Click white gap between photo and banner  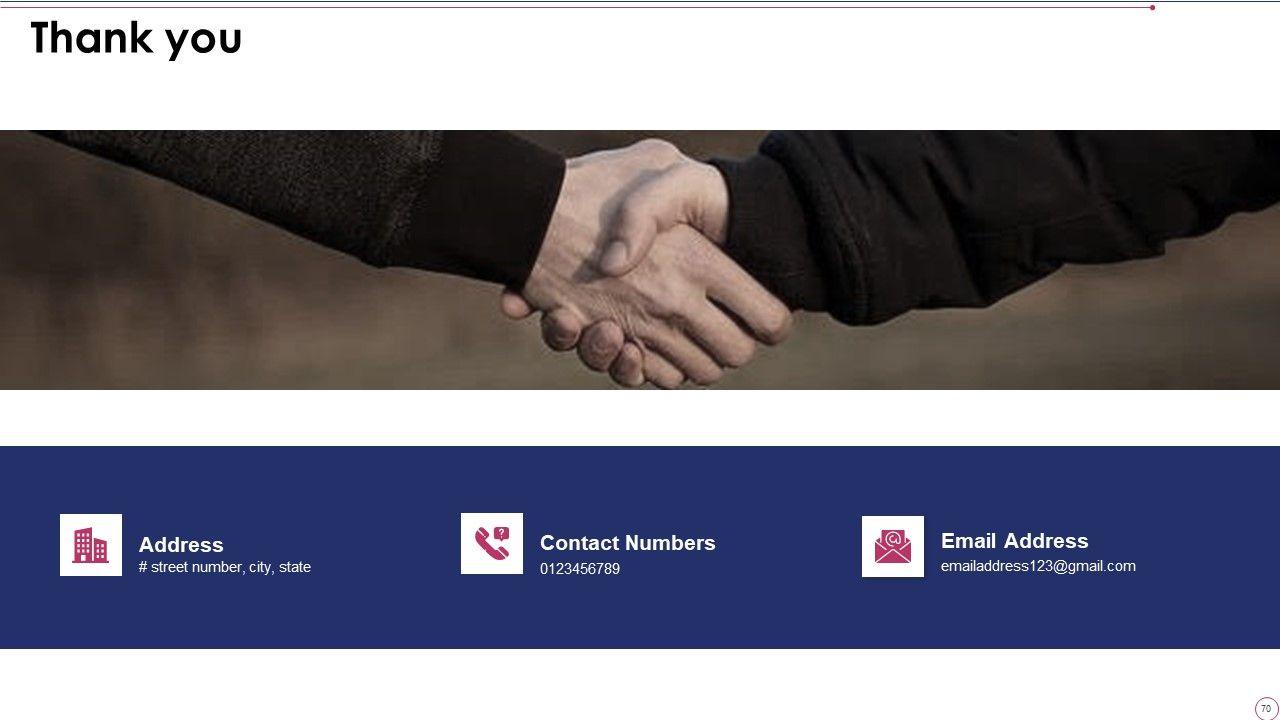click(x=640, y=418)
